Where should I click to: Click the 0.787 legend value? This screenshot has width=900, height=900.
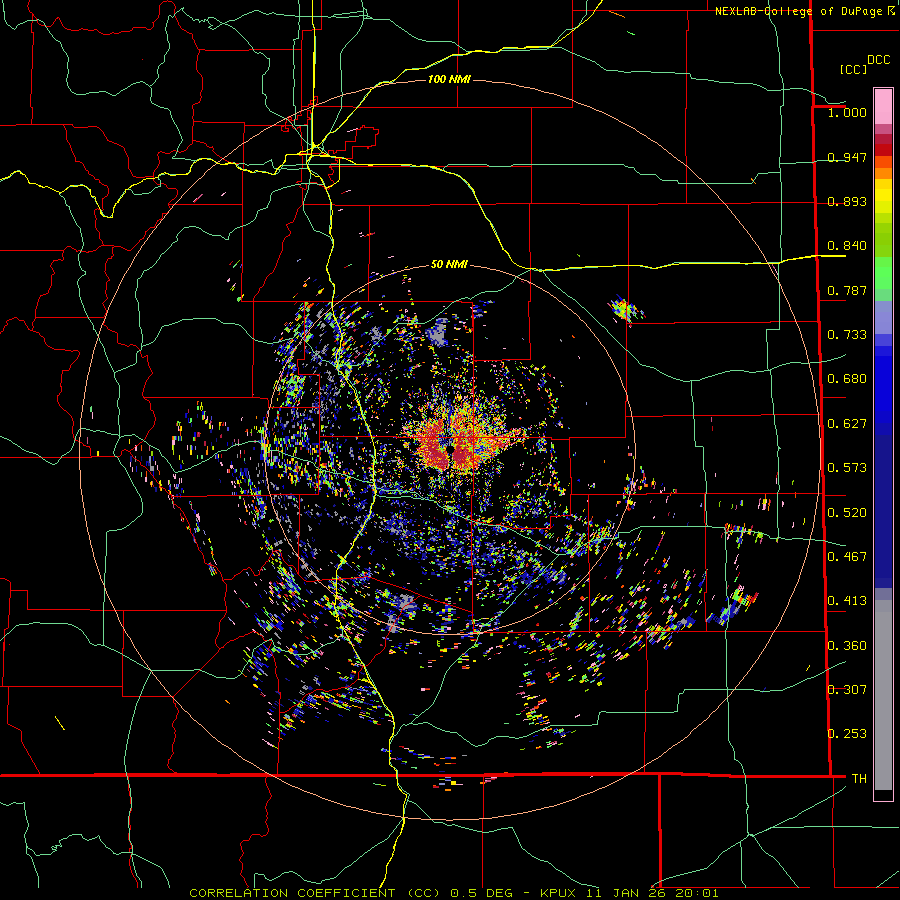(847, 290)
